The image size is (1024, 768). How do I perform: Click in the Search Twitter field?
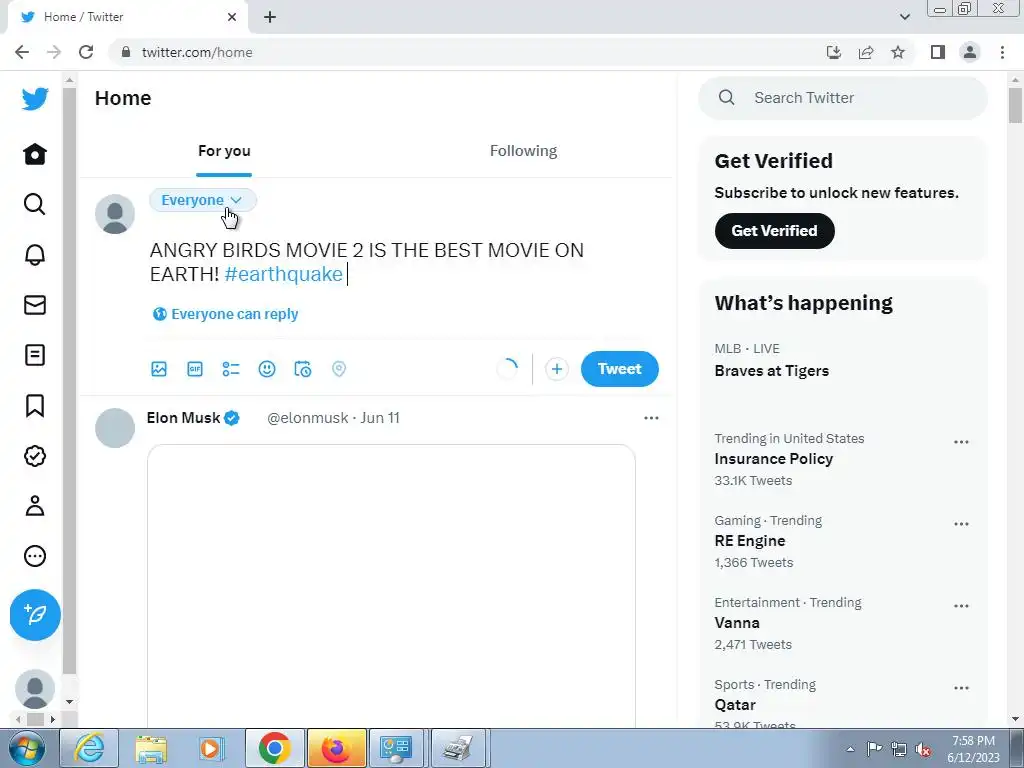click(x=842, y=98)
